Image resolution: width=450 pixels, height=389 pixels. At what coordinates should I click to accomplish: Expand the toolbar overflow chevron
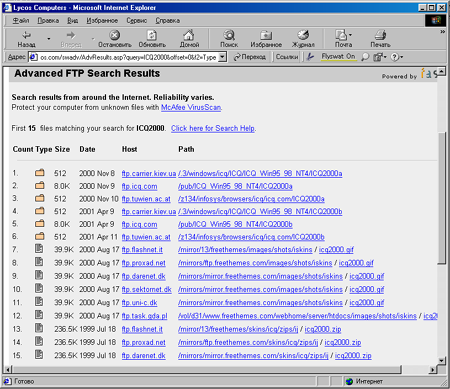(x=442, y=32)
